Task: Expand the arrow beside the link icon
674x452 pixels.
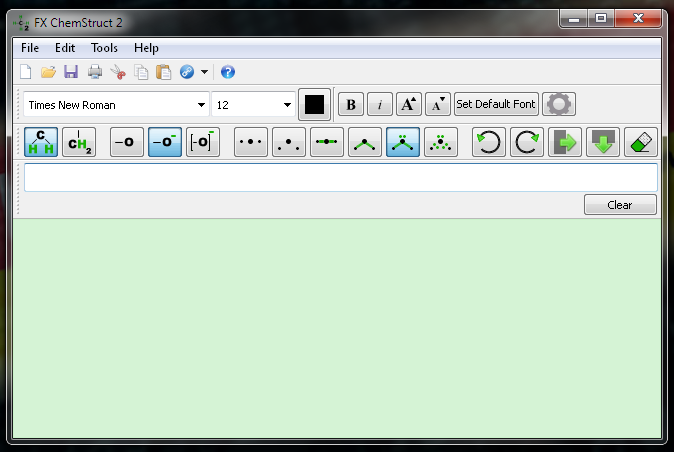Action: (204, 72)
